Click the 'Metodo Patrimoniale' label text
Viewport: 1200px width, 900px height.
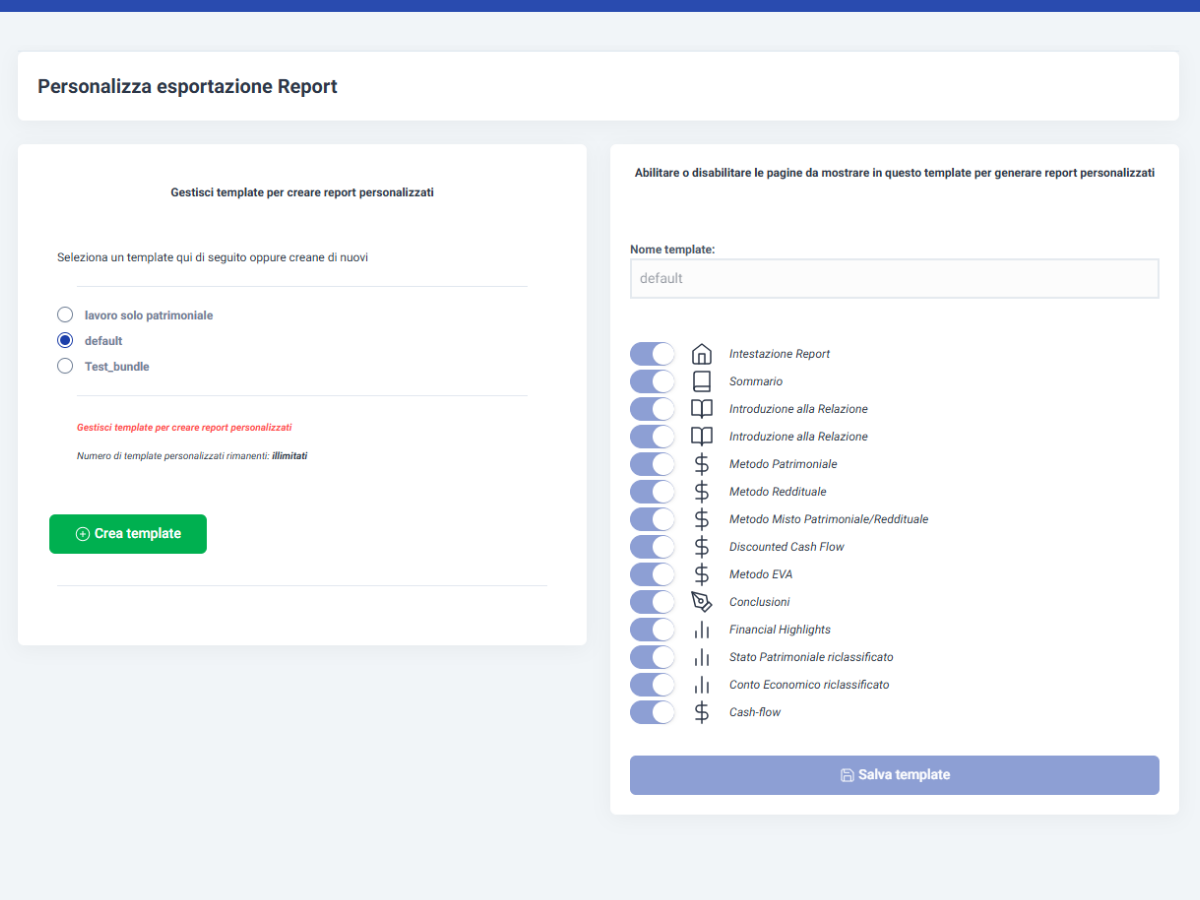click(783, 464)
